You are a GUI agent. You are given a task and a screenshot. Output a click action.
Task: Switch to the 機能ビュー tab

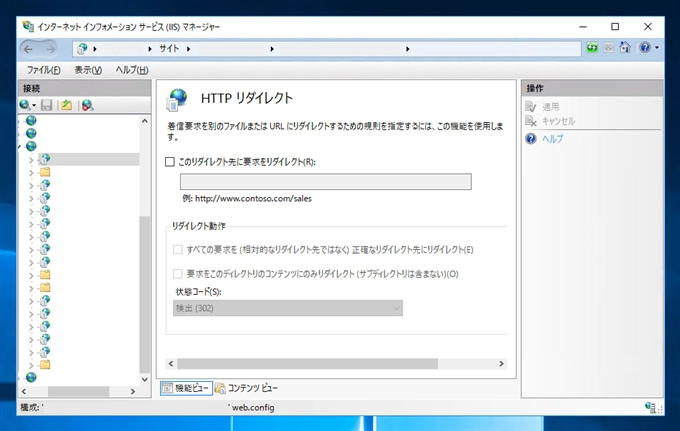click(186, 388)
